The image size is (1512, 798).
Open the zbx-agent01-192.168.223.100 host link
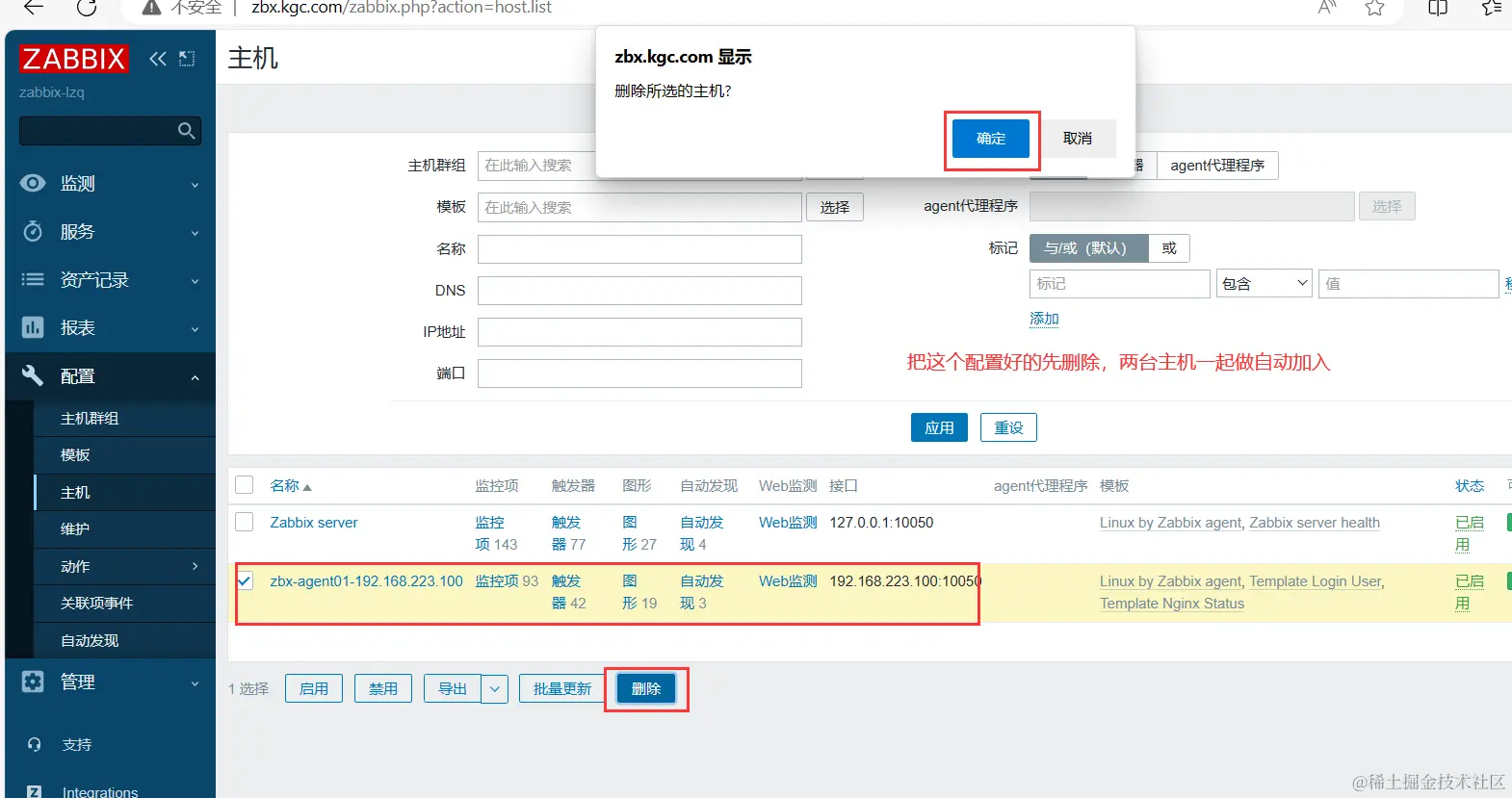pos(366,581)
